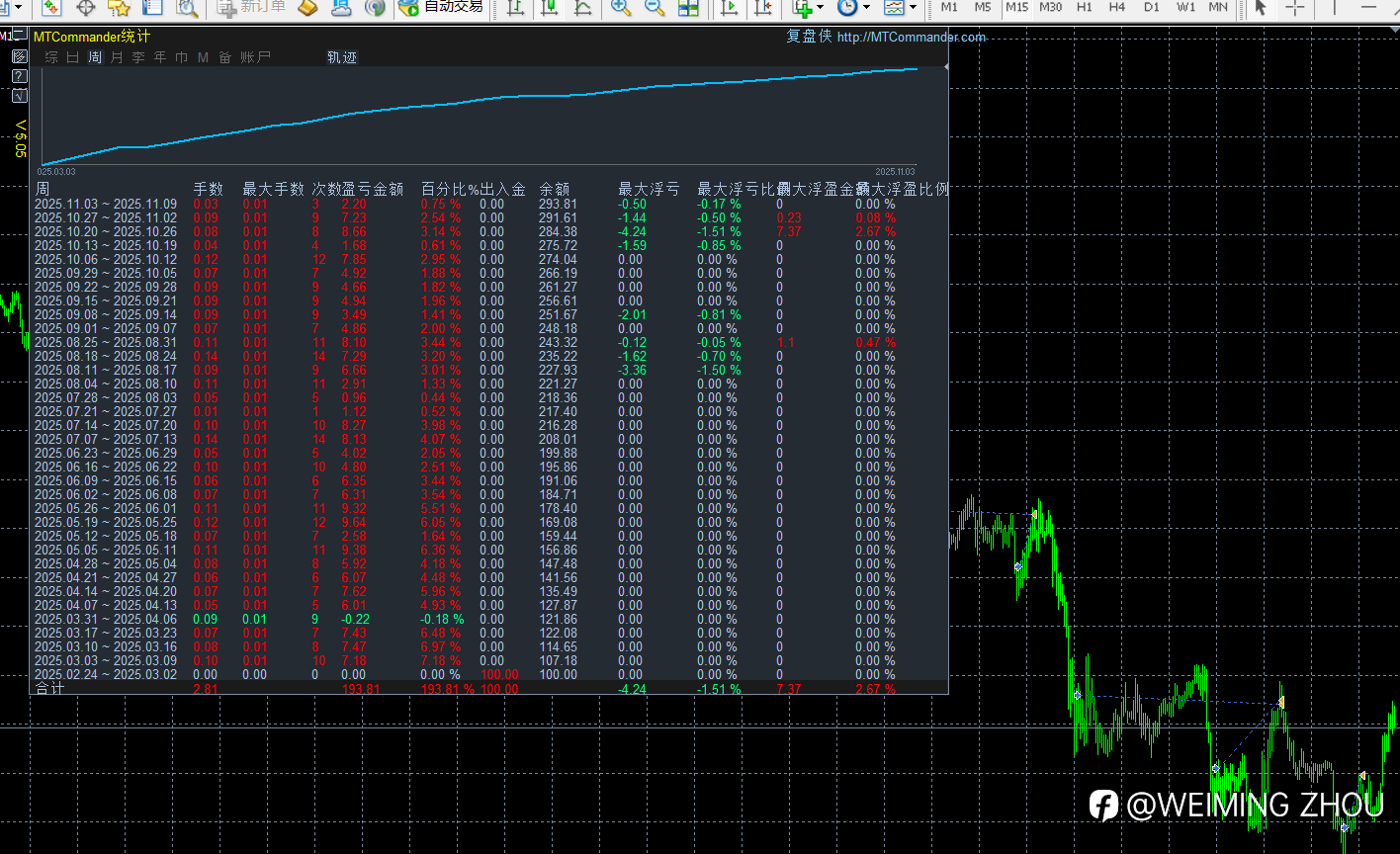Screen dimensions: 1400x854
Task: Toggle the 自动交易 auto trading button
Action: [441, 8]
